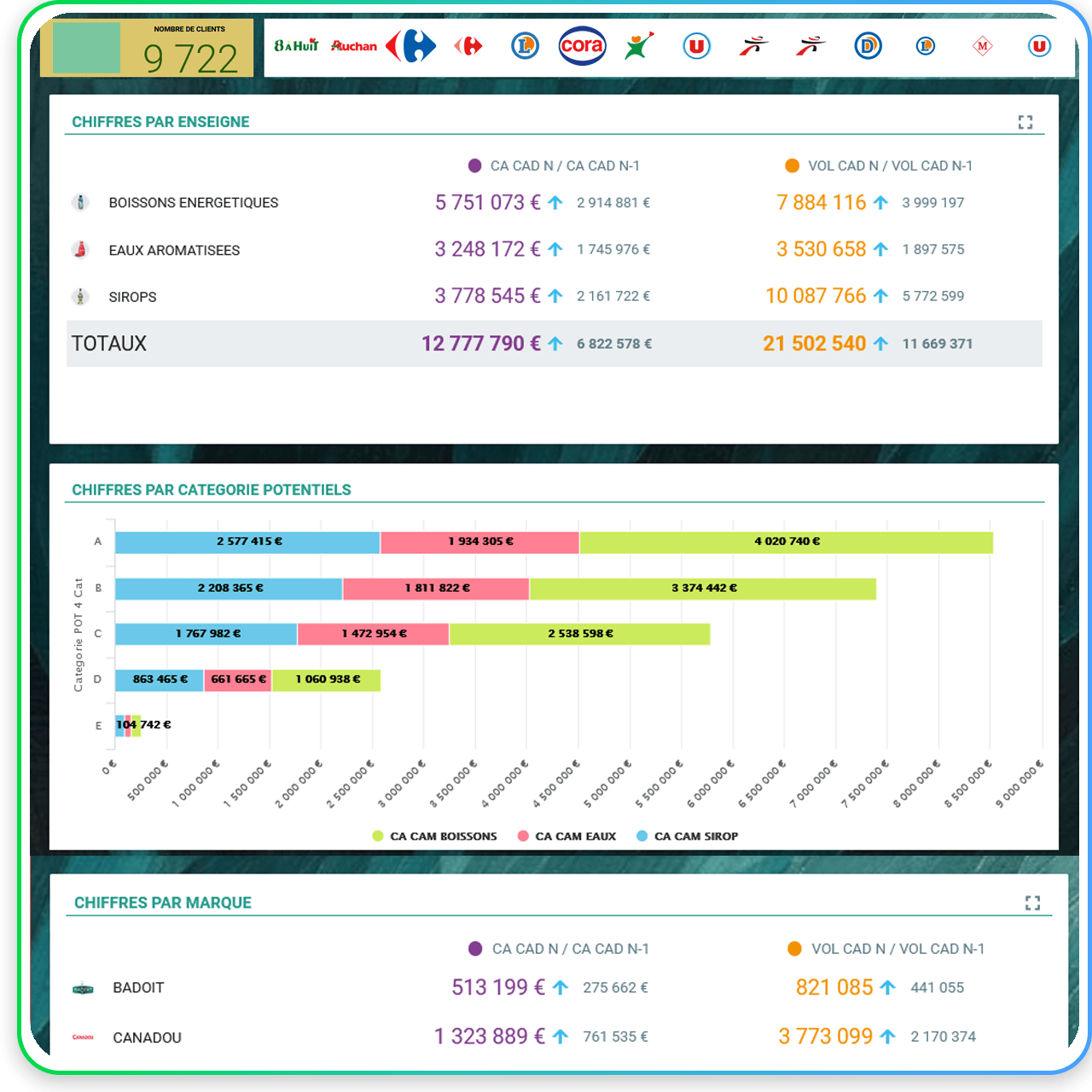Open the EAUX AROMATISEES row
The height and width of the screenshot is (1092, 1092).
pos(174,251)
